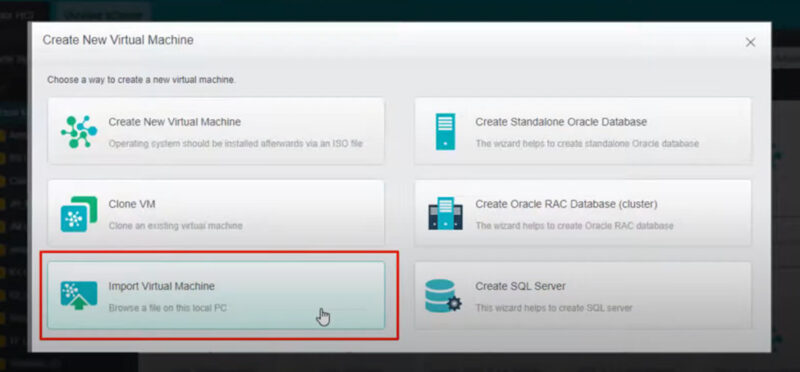Image resolution: width=800 pixels, height=372 pixels.
Task: Open 'Create Standalone Oracle Database' wizard title
Action: click(561, 122)
